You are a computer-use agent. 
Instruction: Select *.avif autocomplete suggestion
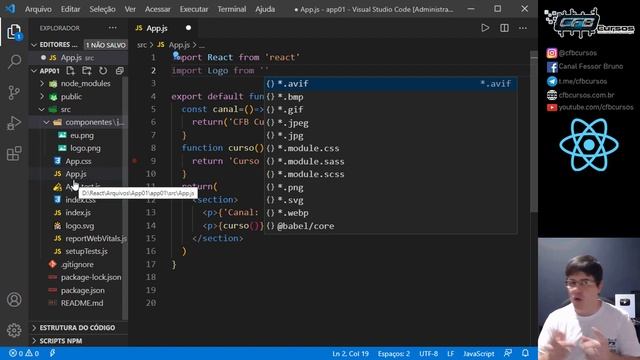coord(391,84)
